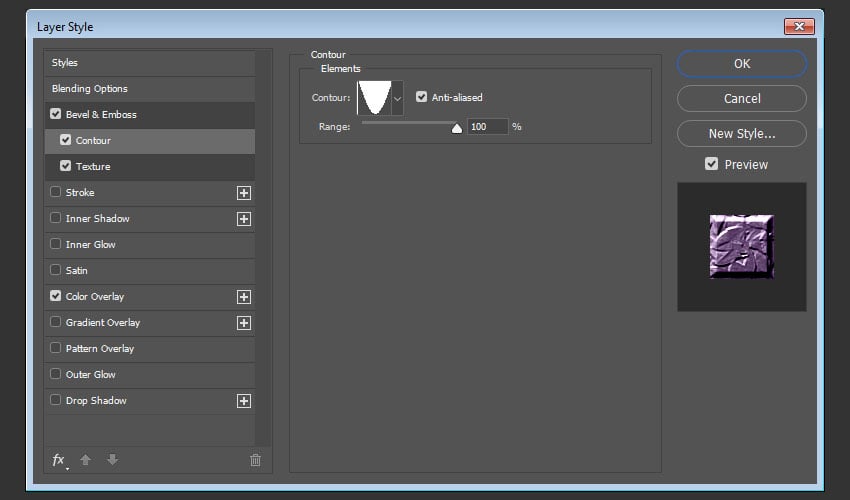This screenshot has height=500, width=850.
Task: Enable the Pattern Overlay checkbox
Action: (55, 348)
